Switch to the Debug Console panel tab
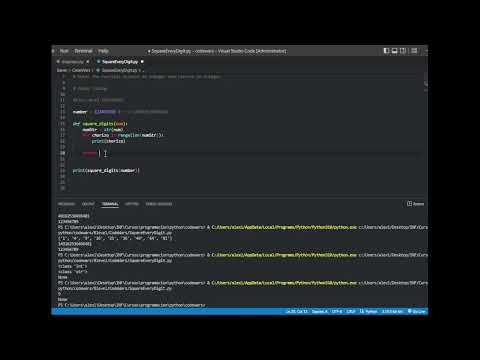The height and width of the screenshot is (360, 480). [x=159, y=204]
